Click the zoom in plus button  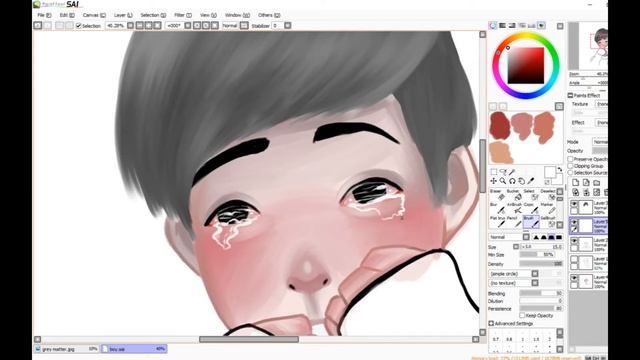[149, 25]
